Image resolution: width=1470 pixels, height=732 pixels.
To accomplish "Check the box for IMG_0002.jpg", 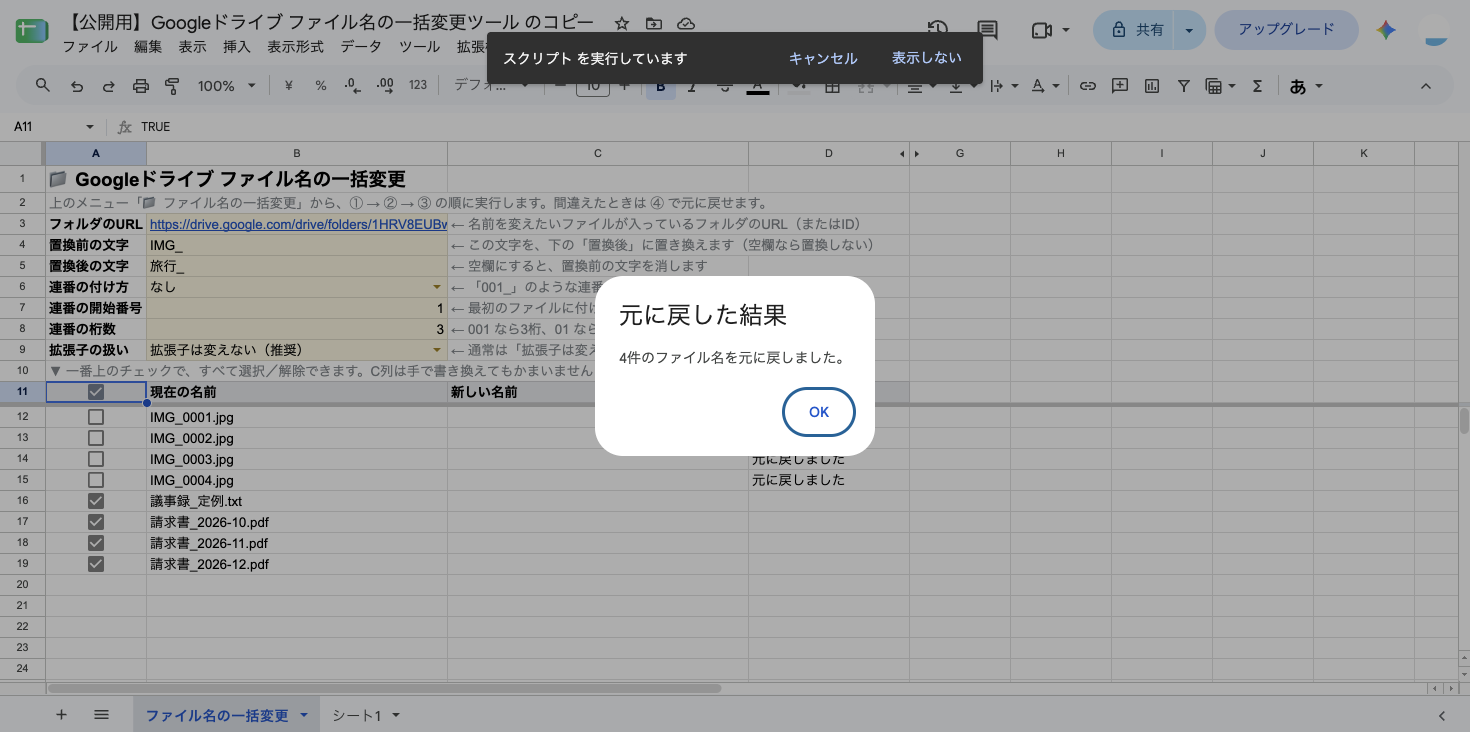I will 96,438.
